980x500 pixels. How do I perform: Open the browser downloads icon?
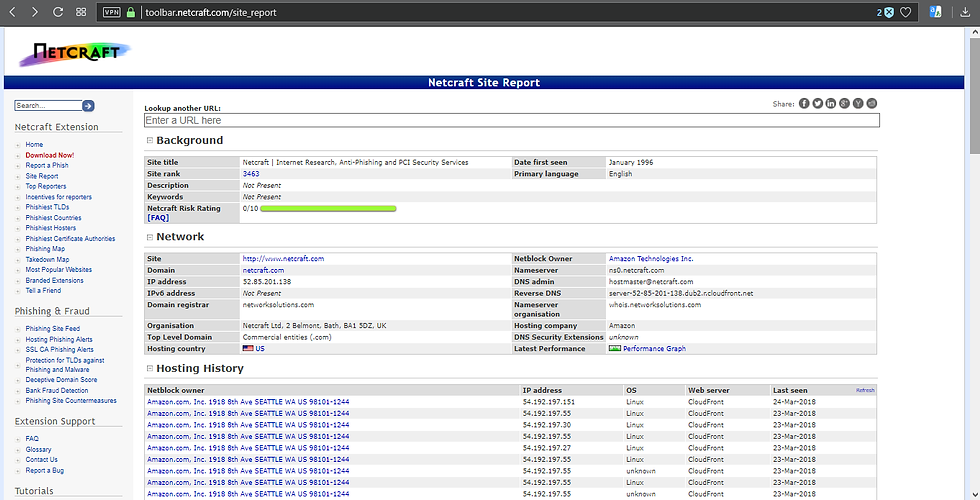(965, 12)
